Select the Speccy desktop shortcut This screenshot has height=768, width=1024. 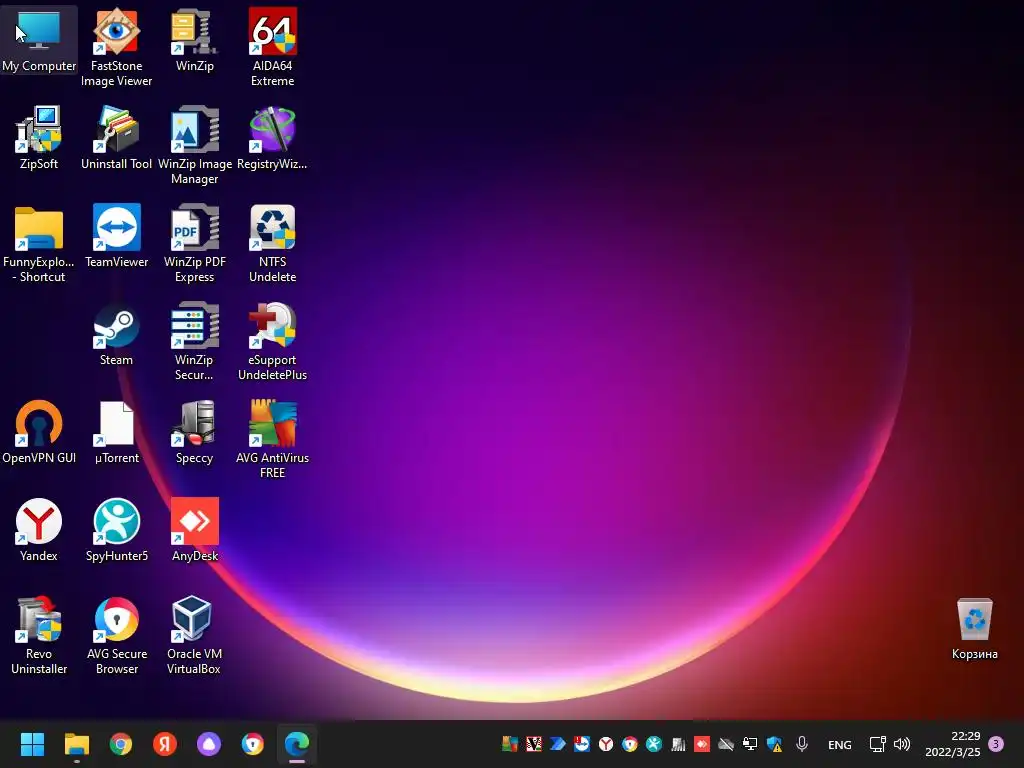(x=195, y=432)
